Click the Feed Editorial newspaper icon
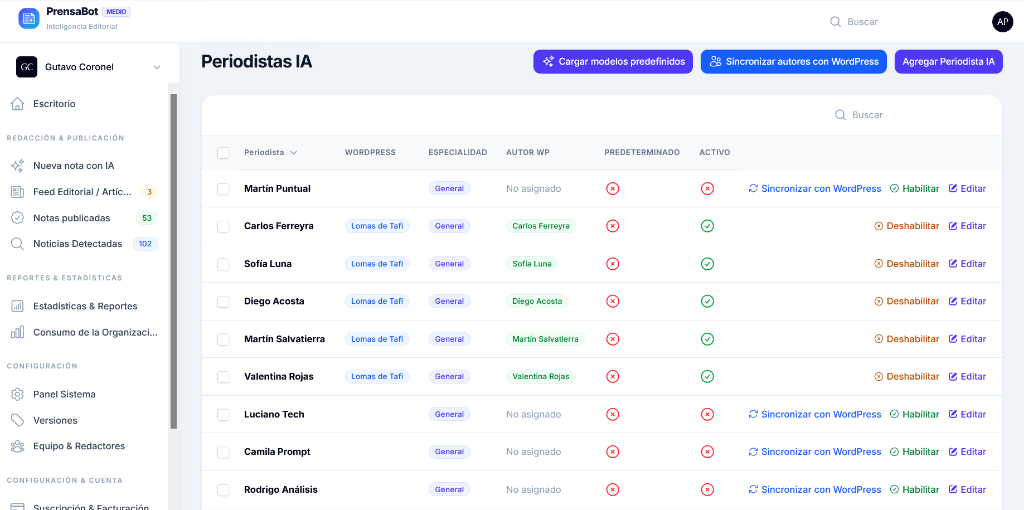 click(x=18, y=192)
